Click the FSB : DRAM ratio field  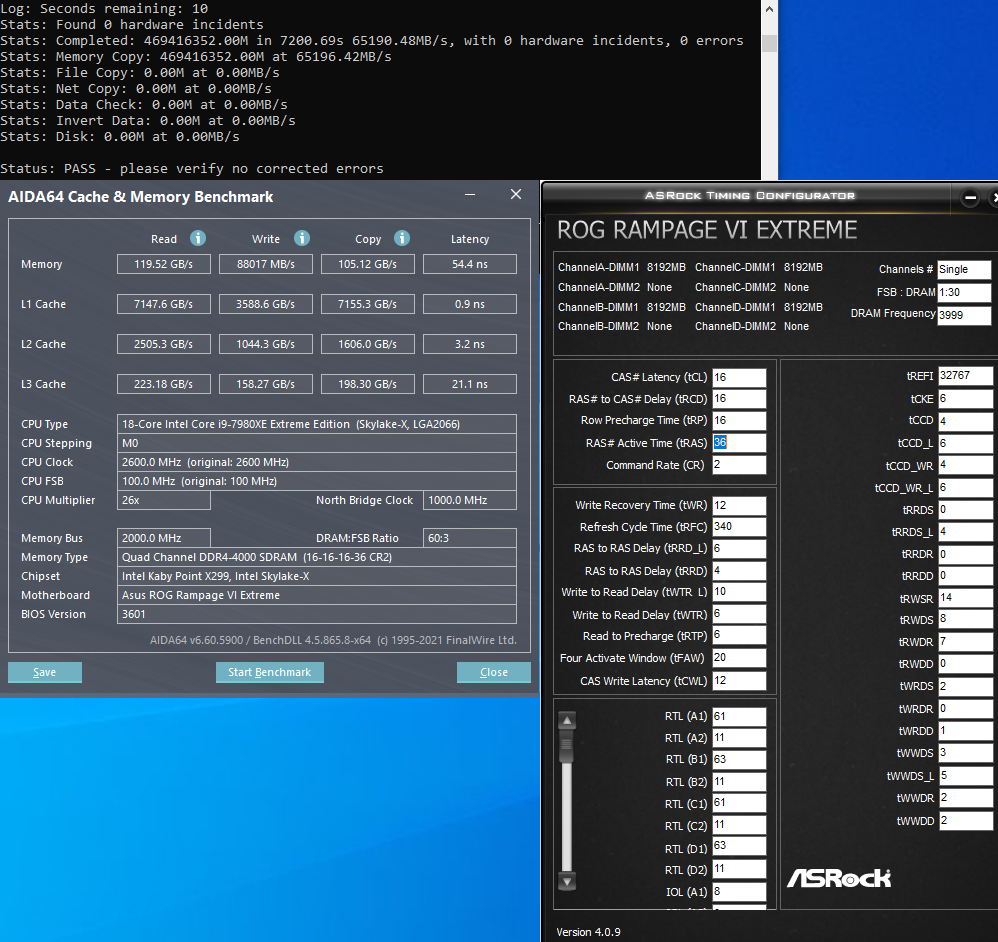coord(964,293)
